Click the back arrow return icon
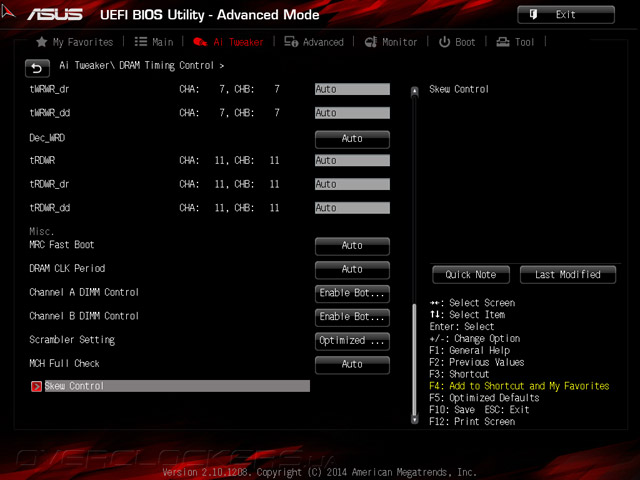The height and width of the screenshot is (480, 640). pyautogui.click(x=37, y=68)
